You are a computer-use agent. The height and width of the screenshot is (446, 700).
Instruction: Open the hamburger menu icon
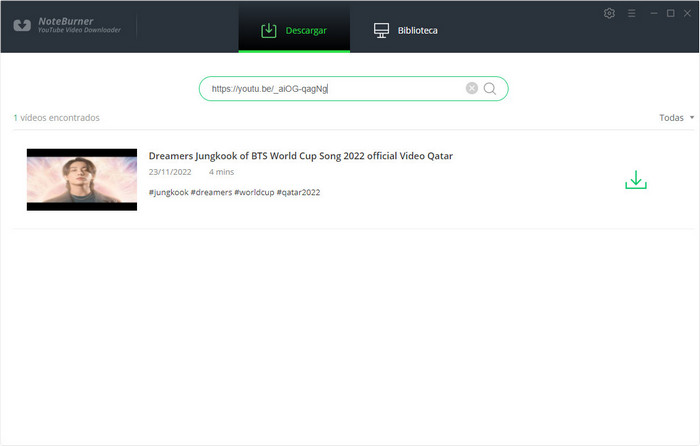click(631, 13)
